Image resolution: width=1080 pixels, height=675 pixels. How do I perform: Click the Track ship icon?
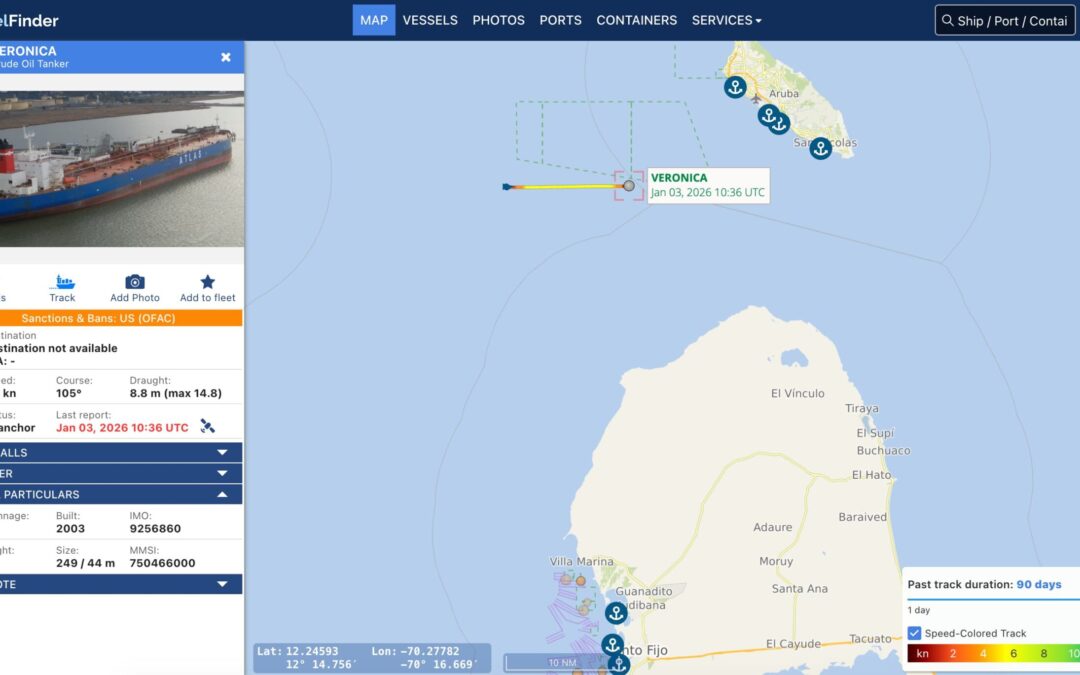(x=62, y=283)
